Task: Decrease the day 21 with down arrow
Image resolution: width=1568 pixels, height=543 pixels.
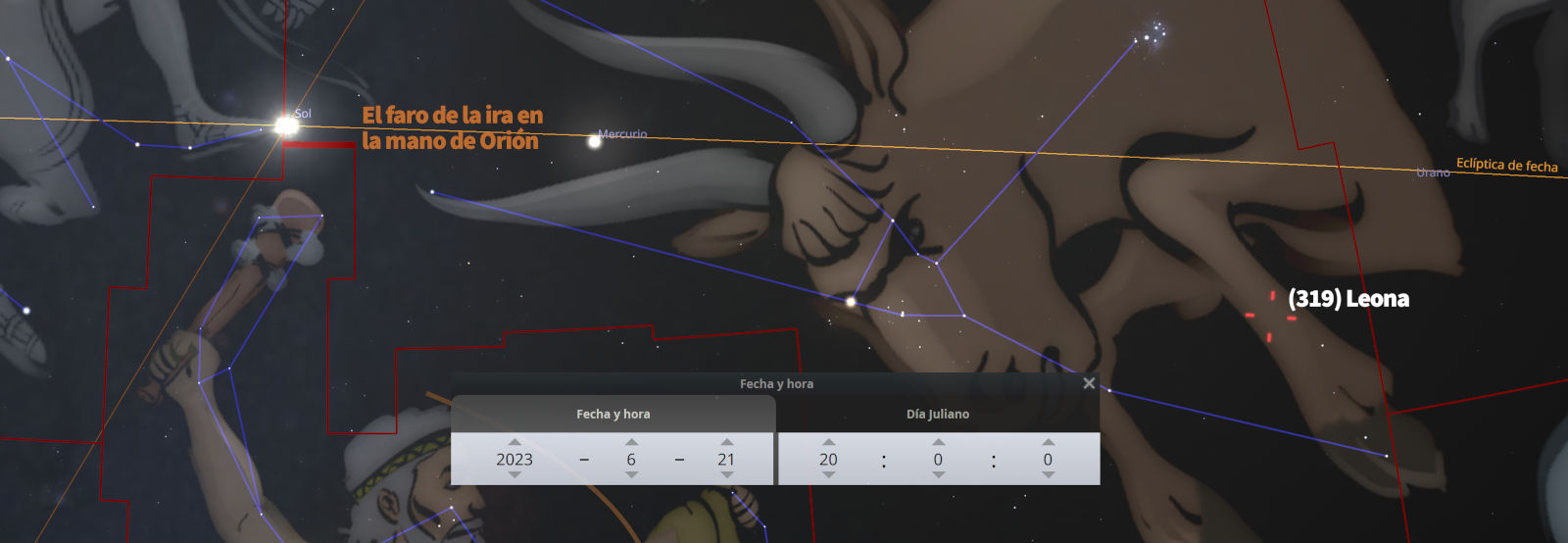Action: (726, 475)
